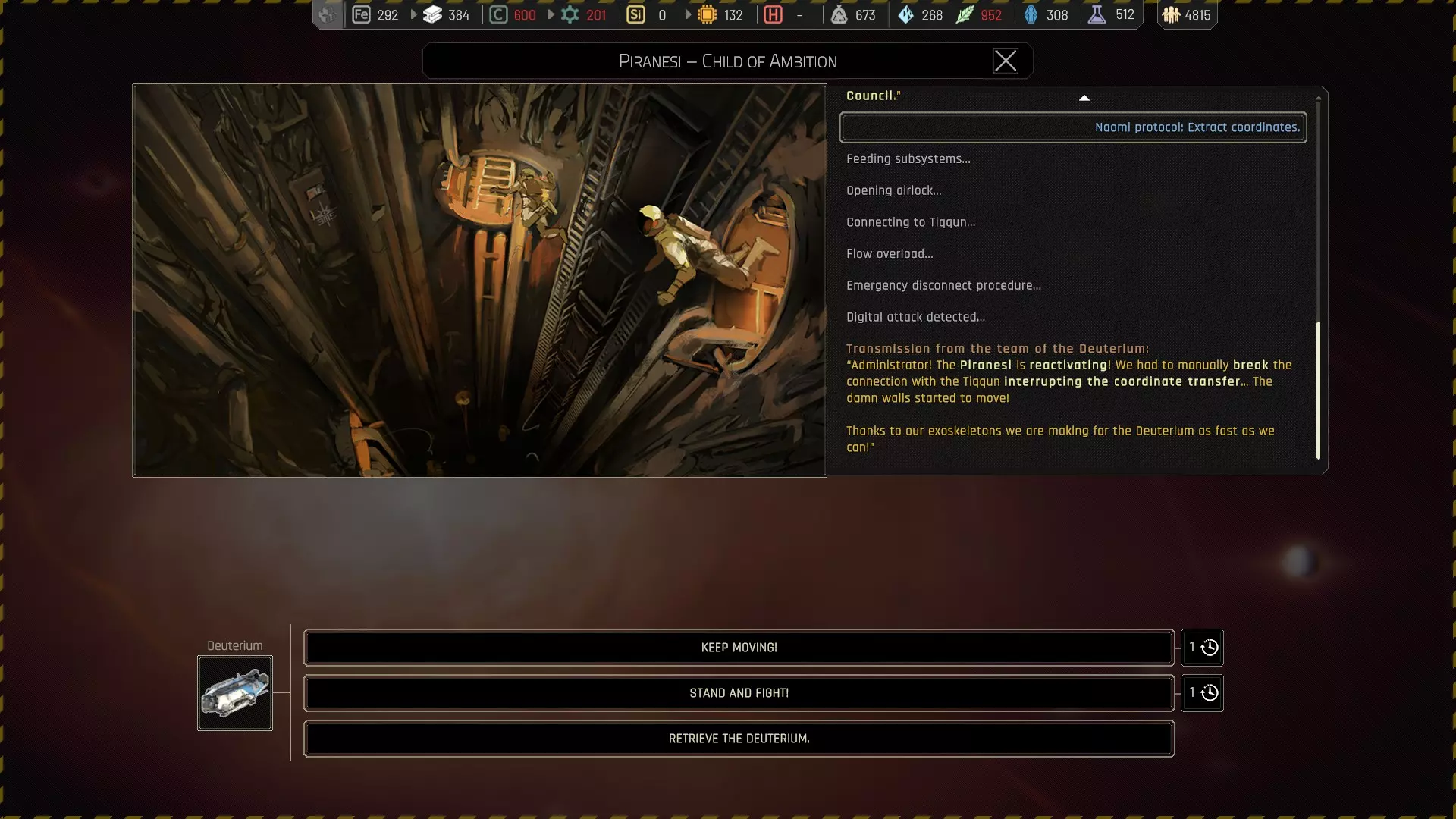Close the Piranesi event dialog

tap(1006, 61)
